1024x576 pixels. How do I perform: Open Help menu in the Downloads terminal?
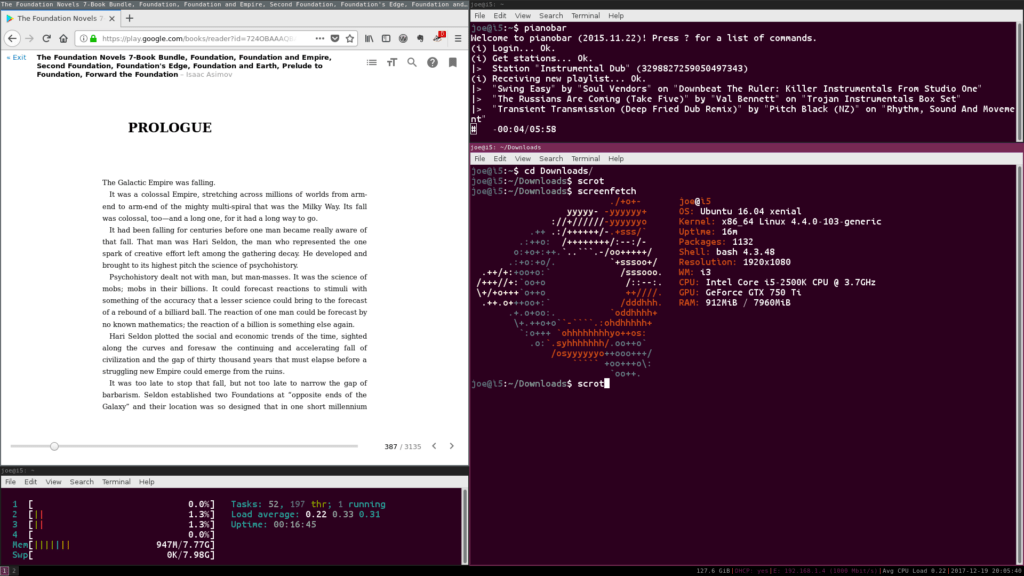pos(616,159)
